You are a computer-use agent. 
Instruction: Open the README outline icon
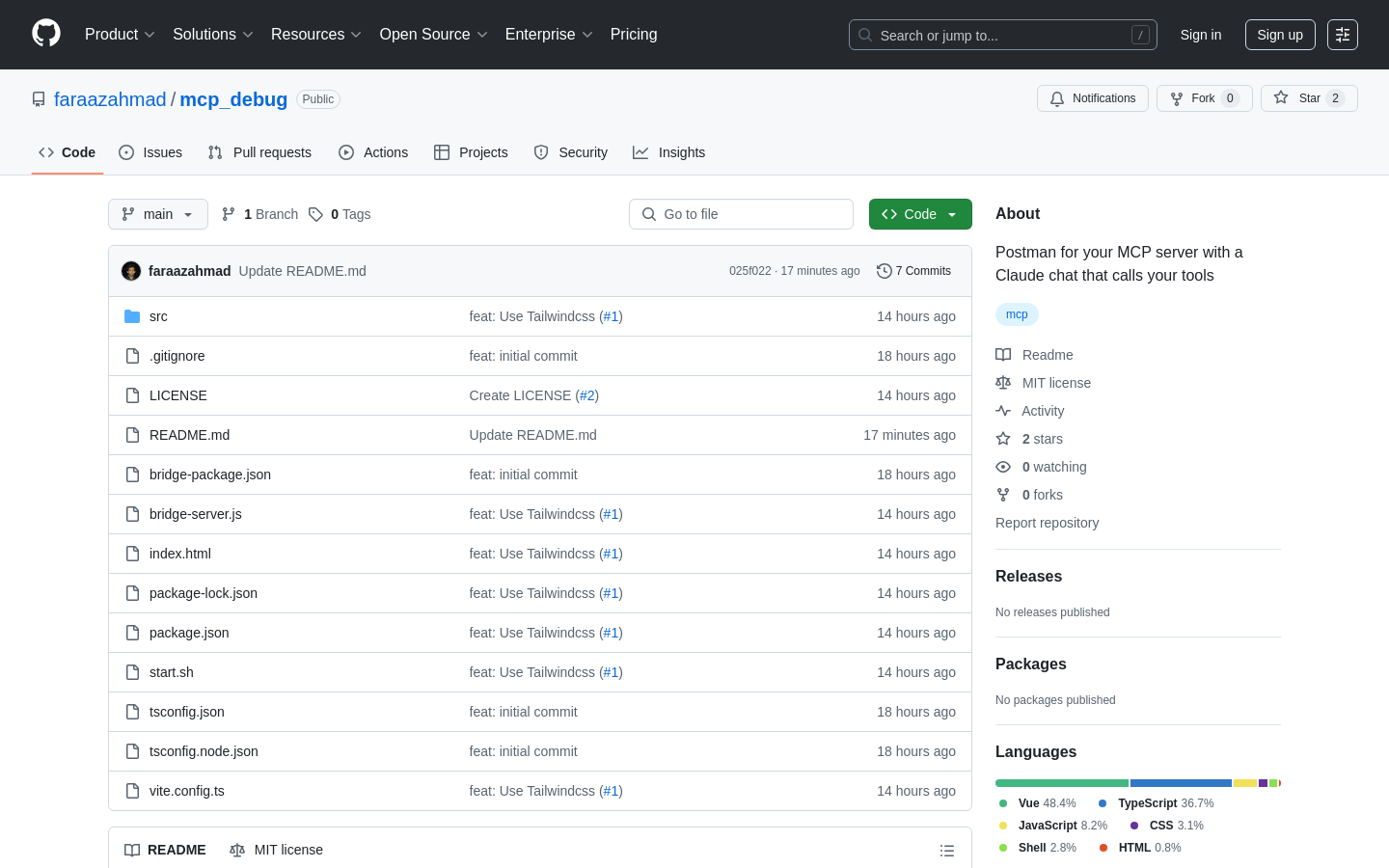pyautogui.click(x=947, y=851)
